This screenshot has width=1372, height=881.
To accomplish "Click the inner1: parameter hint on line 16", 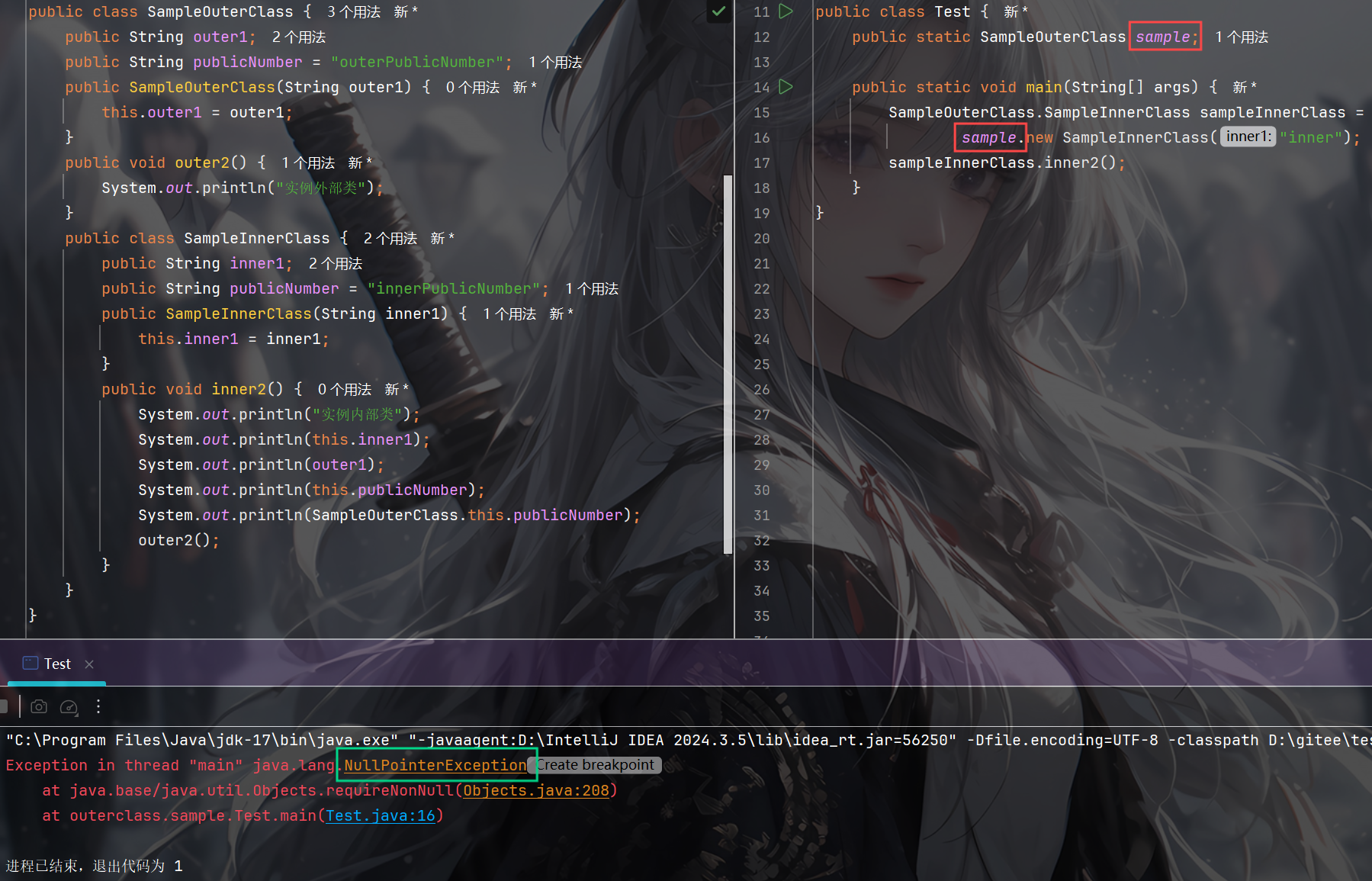I will (x=1248, y=137).
